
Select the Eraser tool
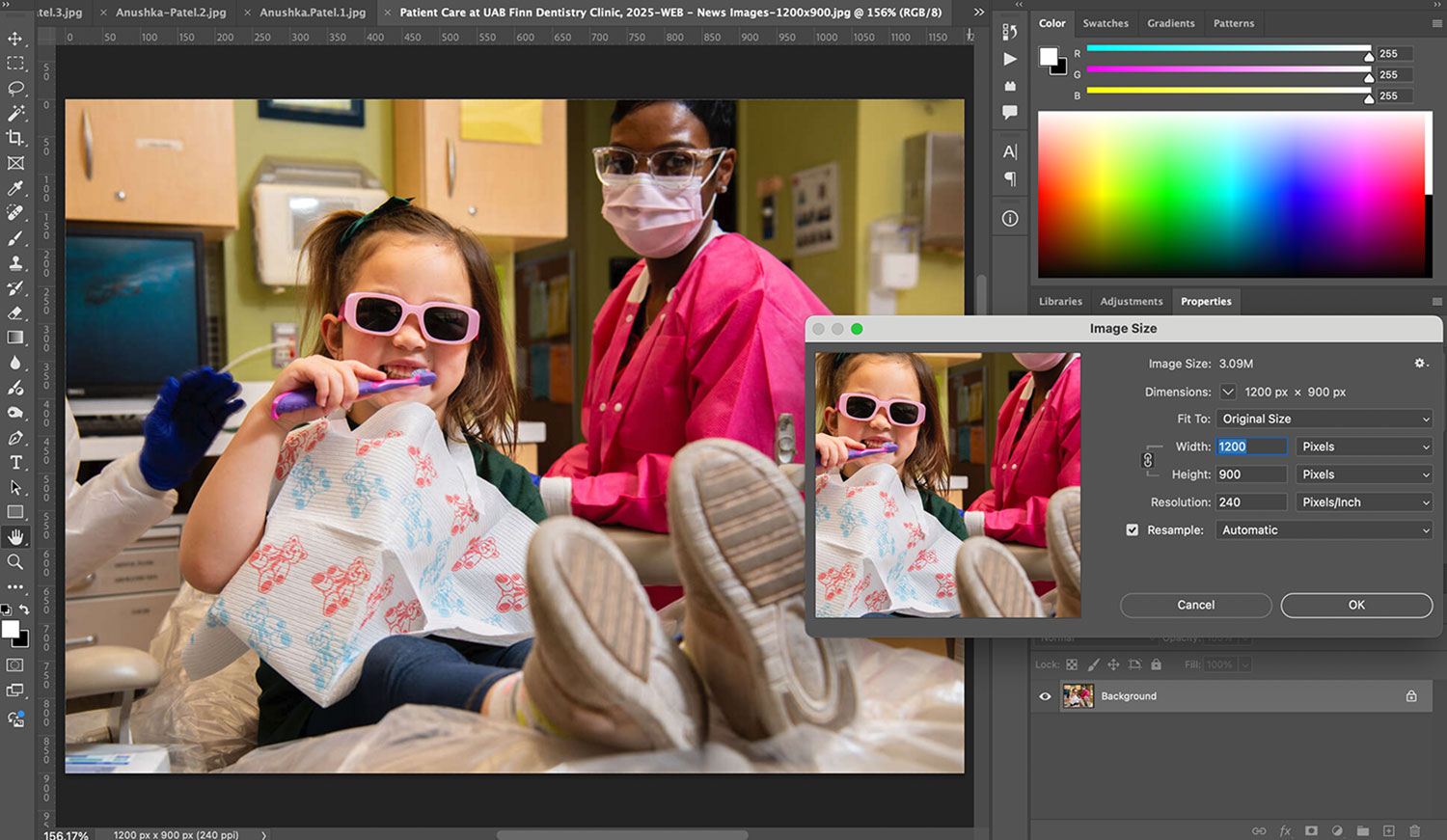pyautogui.click(x=15, y=312)
